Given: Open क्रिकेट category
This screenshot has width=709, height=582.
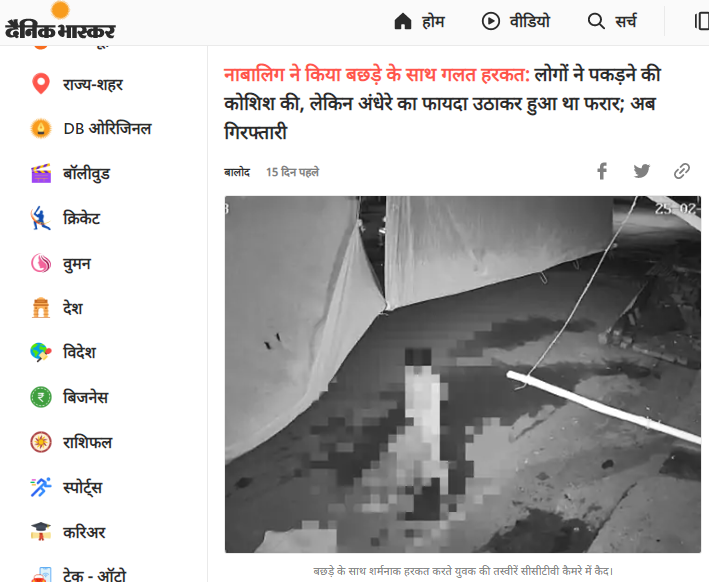Looking at the screenshot, I should click(81, 218).
